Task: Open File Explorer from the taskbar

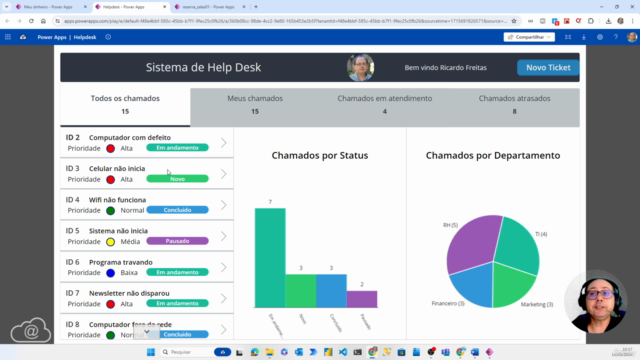Action: point(269,352)
